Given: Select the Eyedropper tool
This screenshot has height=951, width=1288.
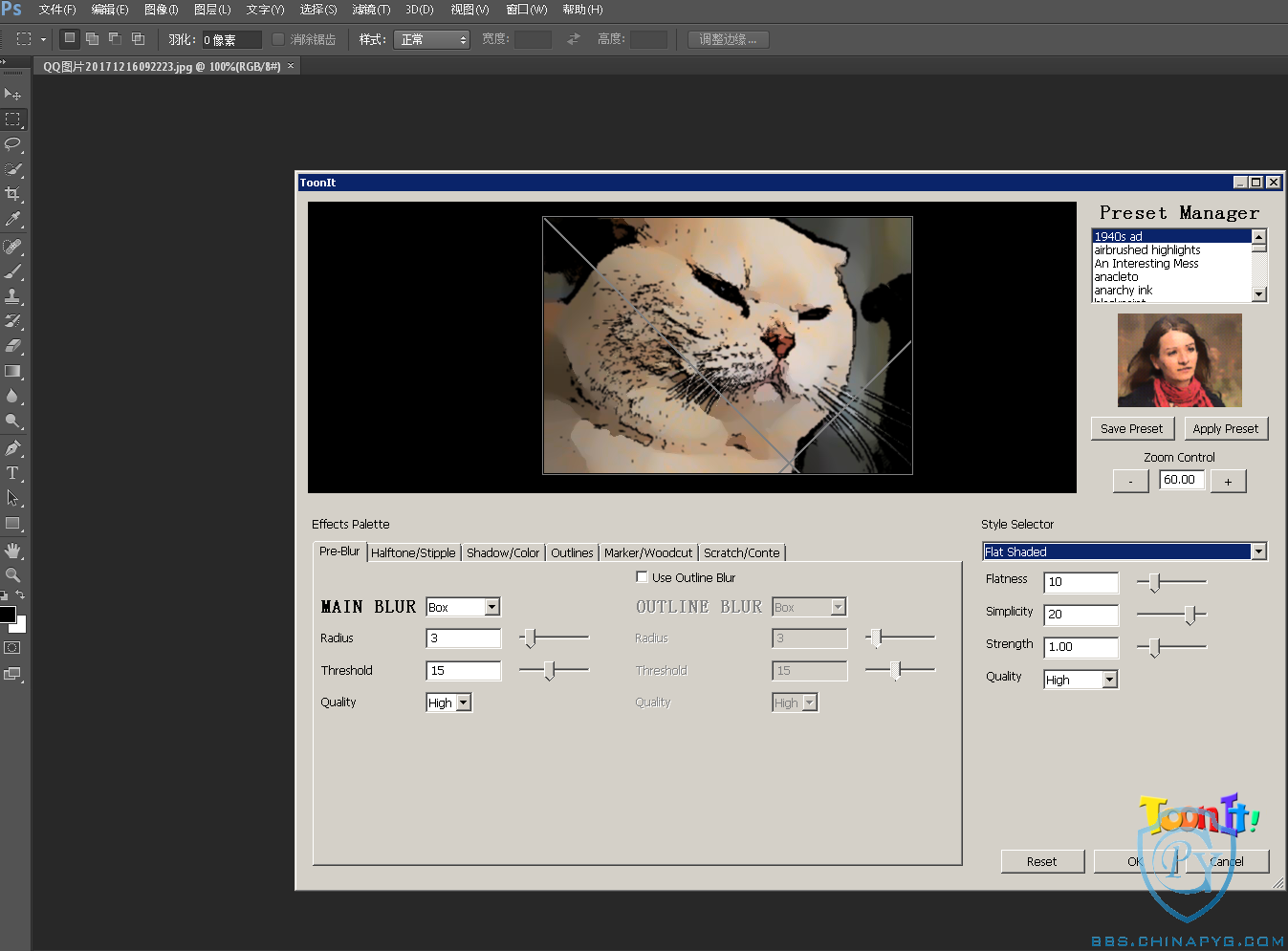Looking at the screenshot, I should click(12, 219).
